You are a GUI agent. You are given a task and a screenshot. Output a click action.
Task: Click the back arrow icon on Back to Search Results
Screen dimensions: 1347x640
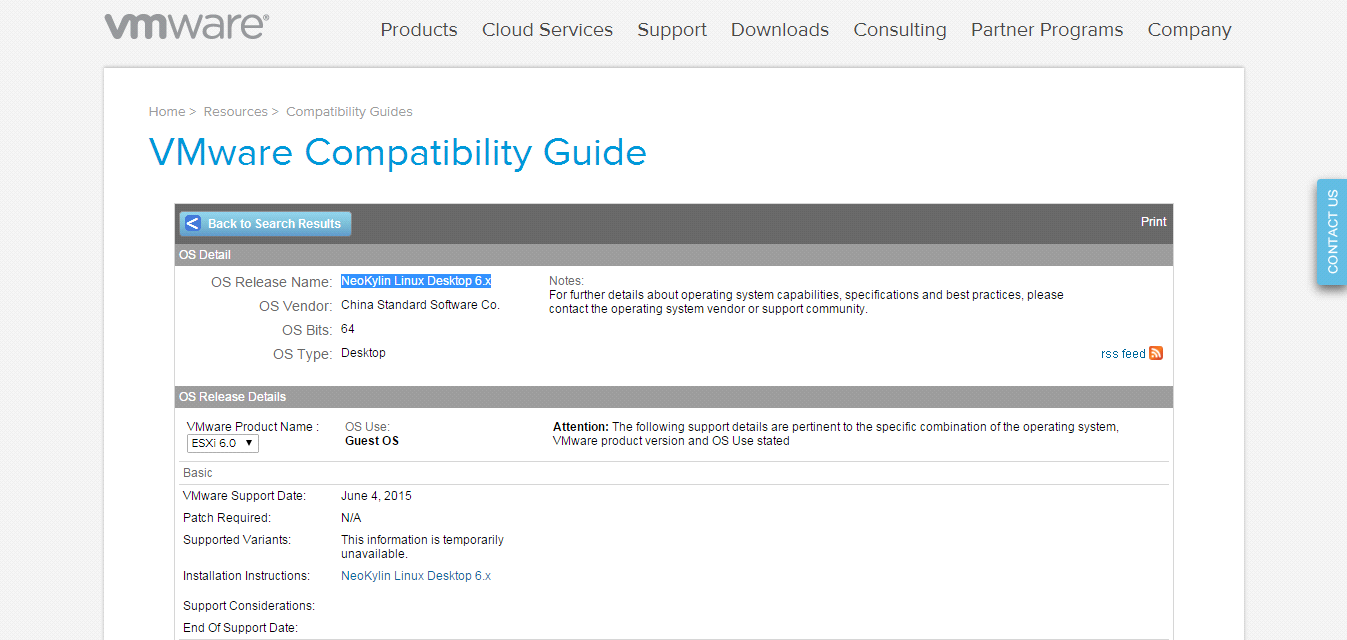click(193, 224)
